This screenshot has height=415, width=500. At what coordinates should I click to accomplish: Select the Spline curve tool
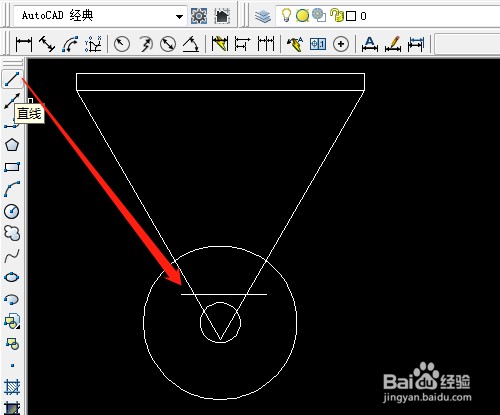tap(12, 256)
